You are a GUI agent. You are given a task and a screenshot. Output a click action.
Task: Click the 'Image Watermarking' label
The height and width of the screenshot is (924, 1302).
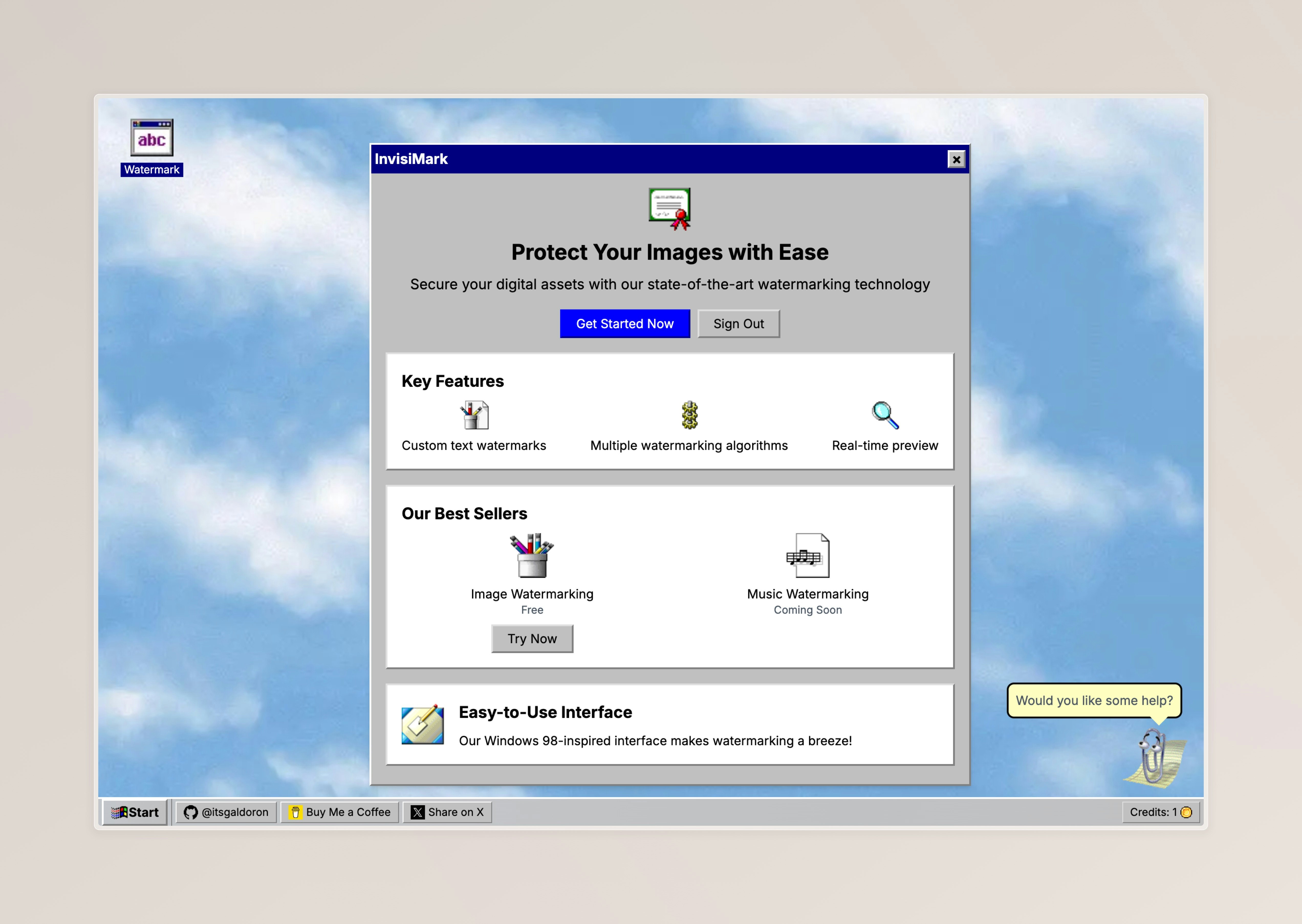[532, 594]
